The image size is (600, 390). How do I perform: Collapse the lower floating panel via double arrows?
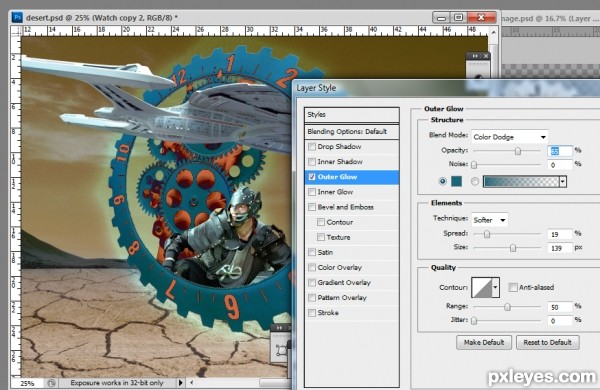coord(279,328)
